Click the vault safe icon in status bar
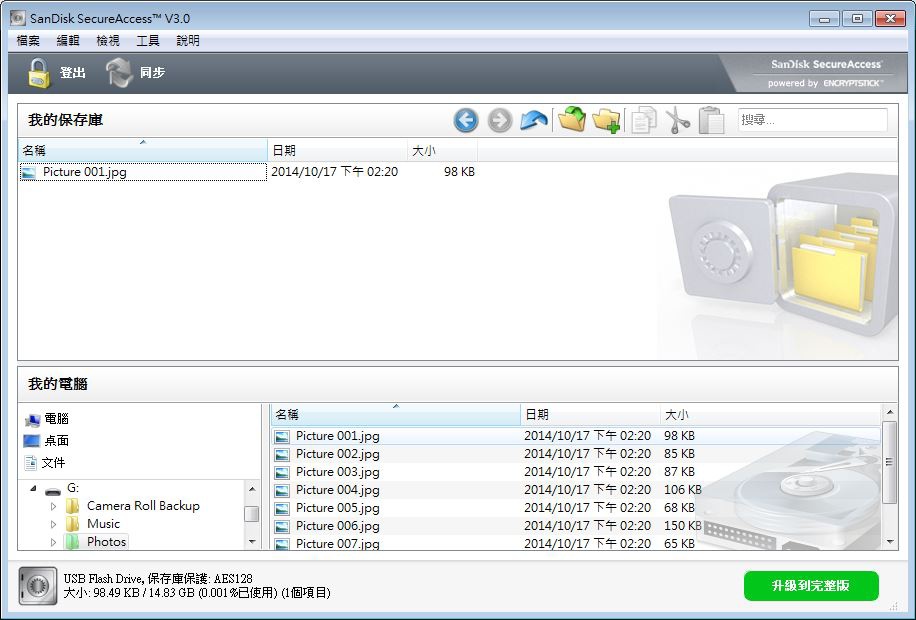 click(x=38, y=586)
